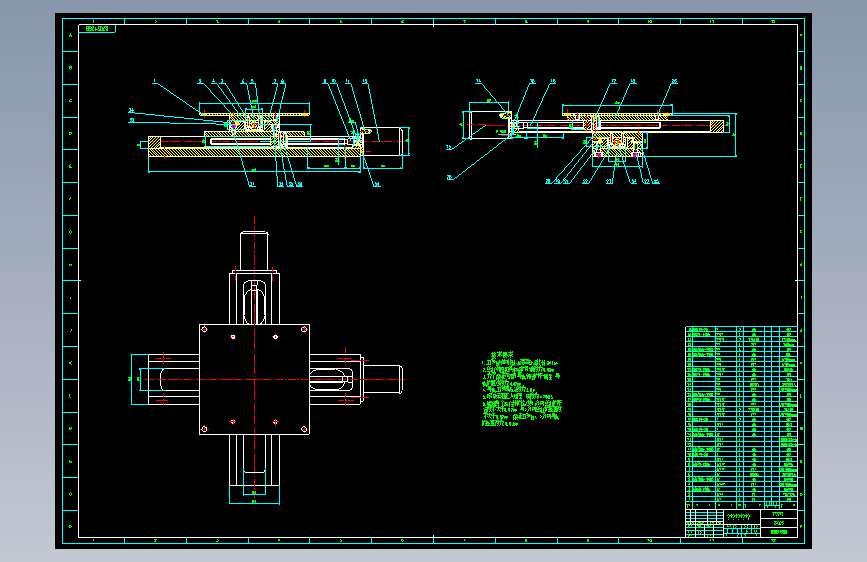867x562 pixels.
Task: Select the width dimension below the plan view
Action: (x=254, y=501)
